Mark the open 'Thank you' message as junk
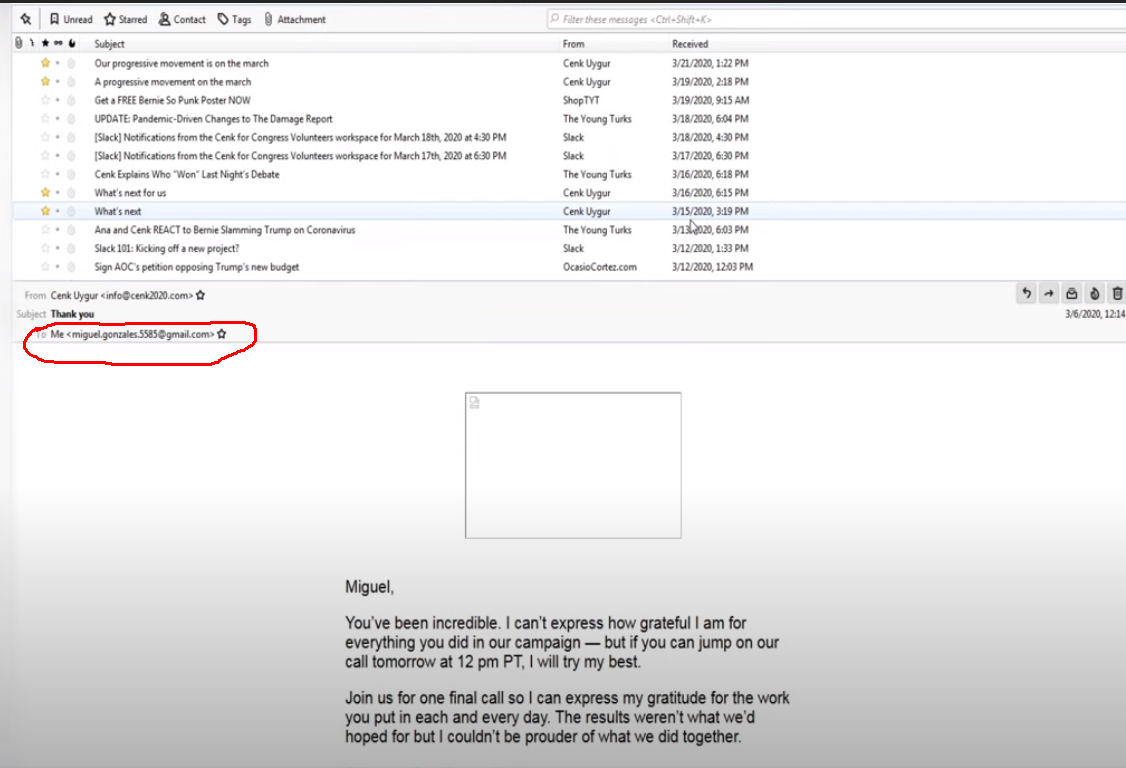Image resolution: width=1126 pixels, height=768 pixels. [x=1094, y=293]
